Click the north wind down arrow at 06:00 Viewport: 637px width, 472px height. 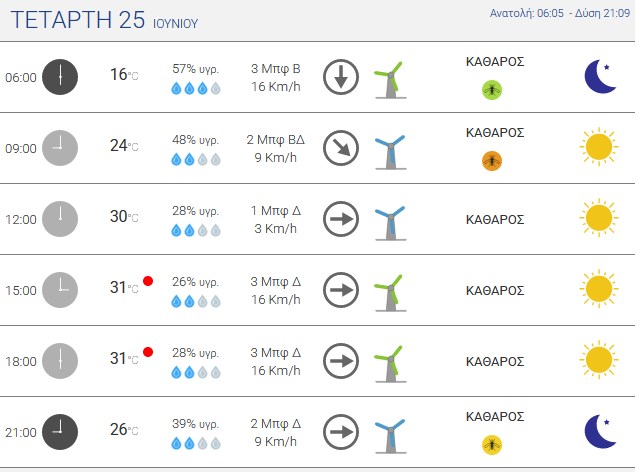coord(341,77)
